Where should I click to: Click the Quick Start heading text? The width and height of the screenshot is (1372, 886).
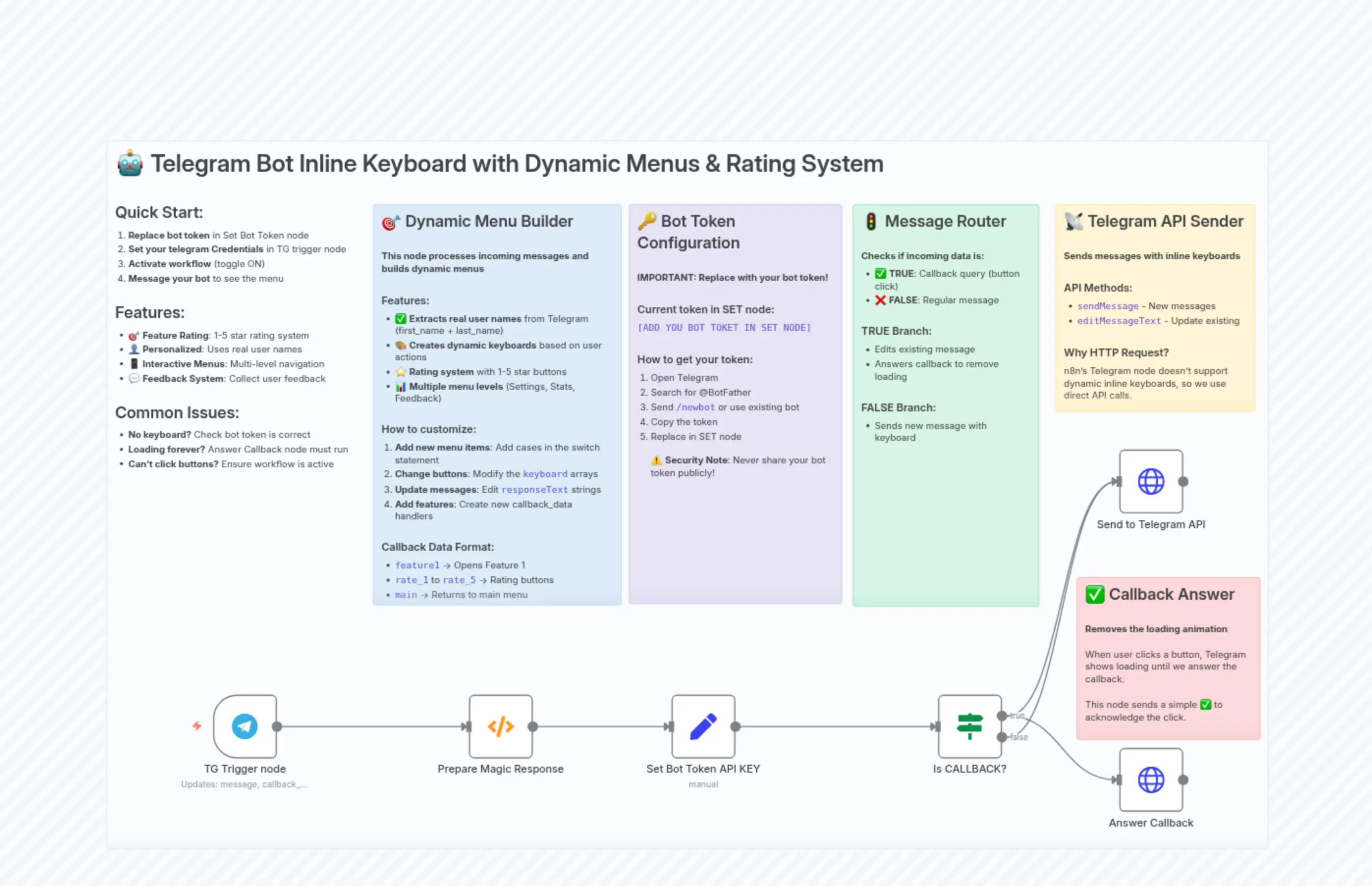159,212
